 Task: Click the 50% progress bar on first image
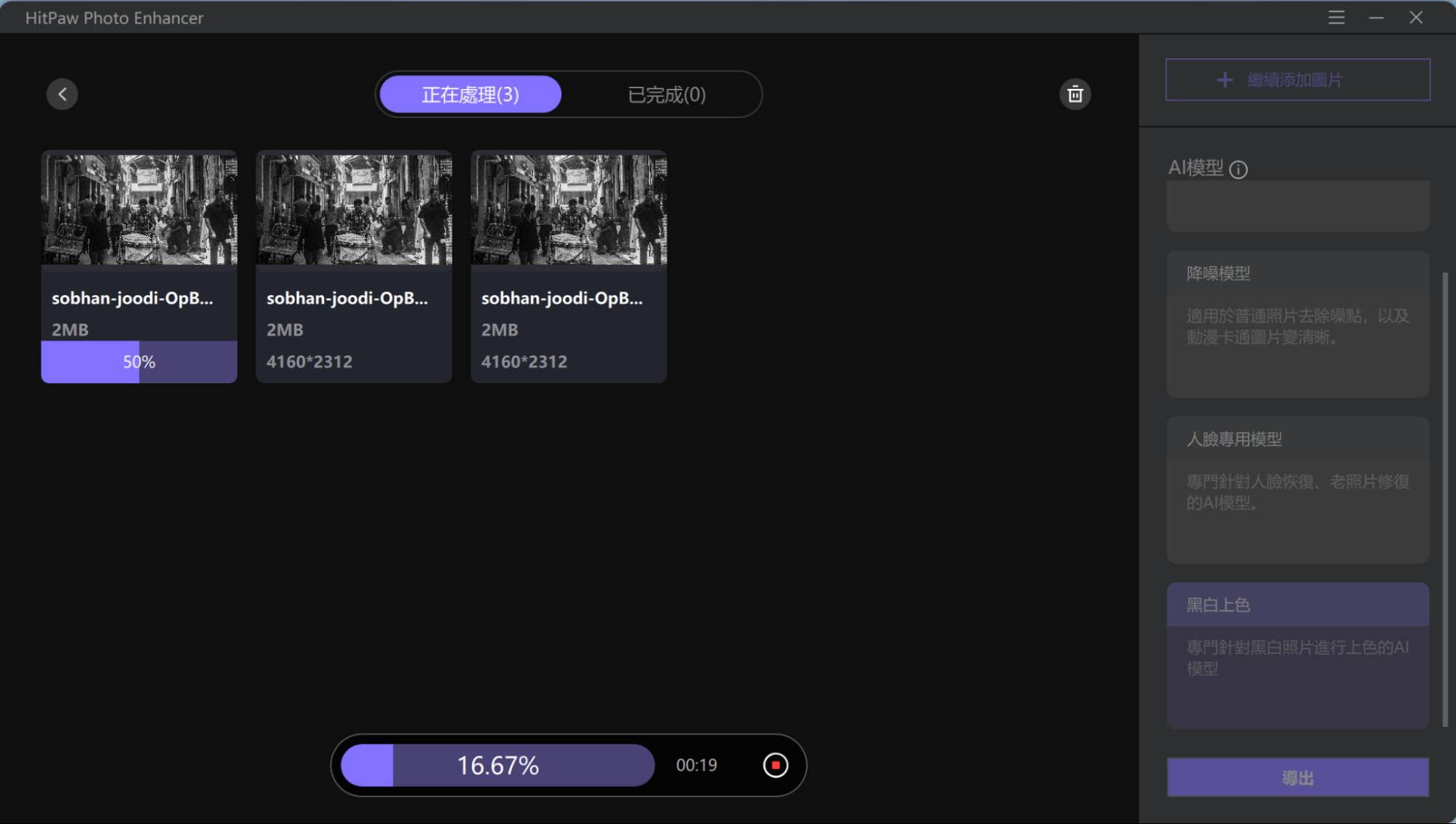coord(139,361)
